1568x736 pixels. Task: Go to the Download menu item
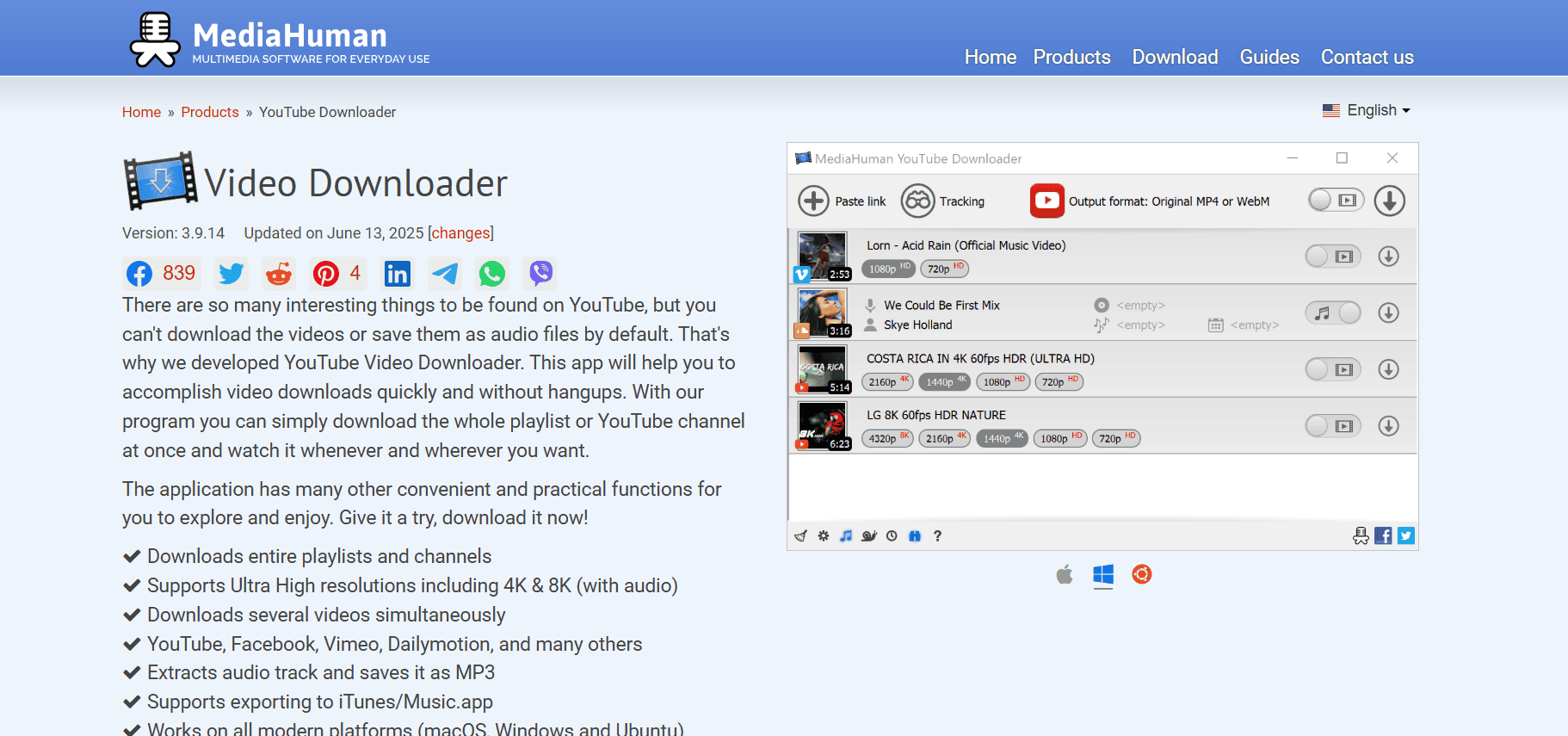1175,57
